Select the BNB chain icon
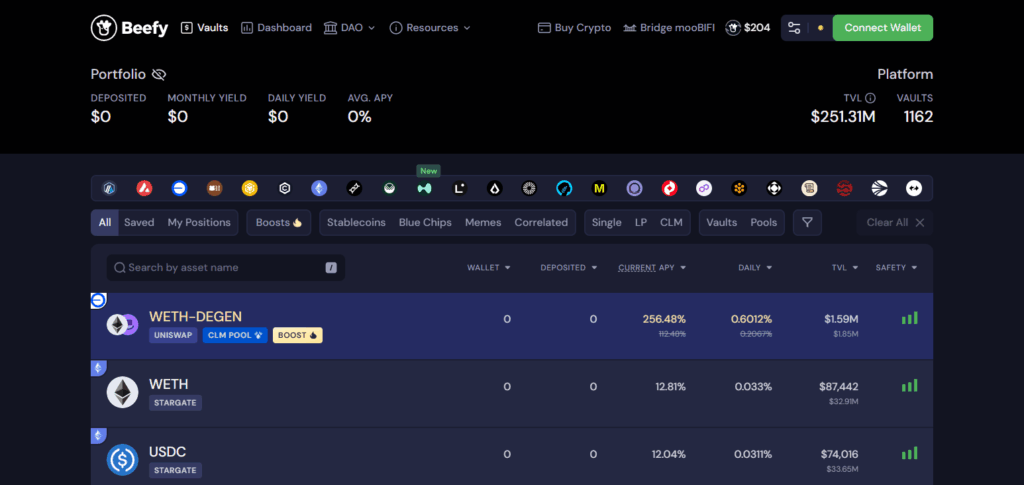The height and width of the screenshot is (485, 1024). (249, 188)
